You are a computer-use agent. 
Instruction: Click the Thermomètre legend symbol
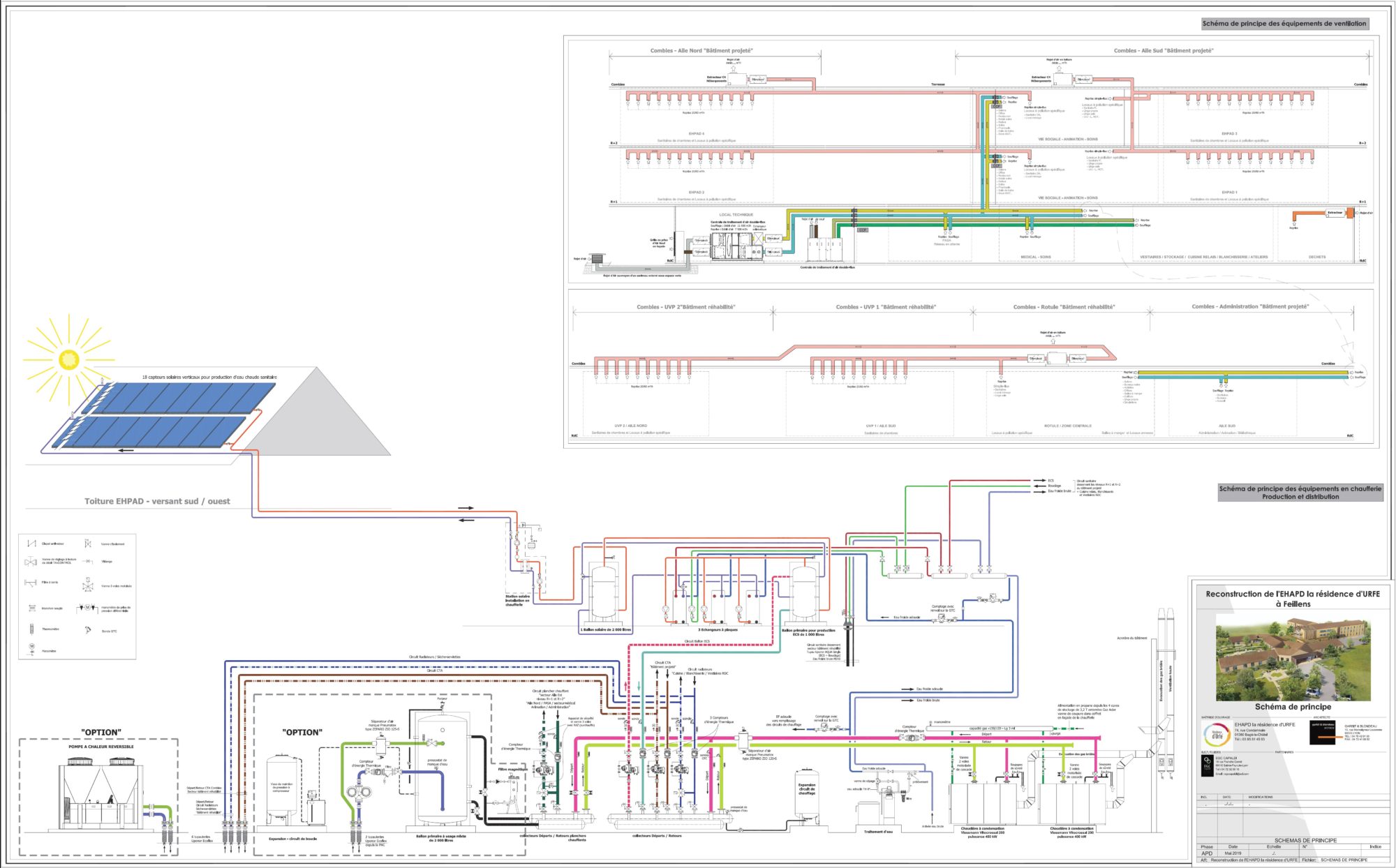tap(31, 629)
